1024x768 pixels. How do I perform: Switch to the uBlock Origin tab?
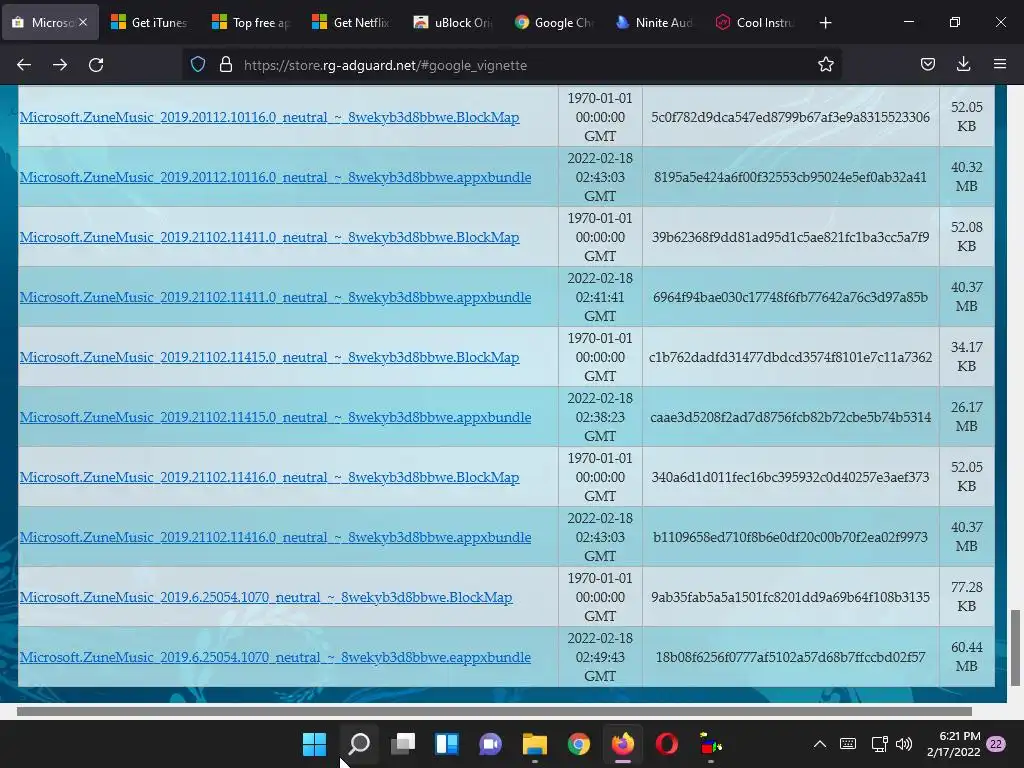[453, 23]
